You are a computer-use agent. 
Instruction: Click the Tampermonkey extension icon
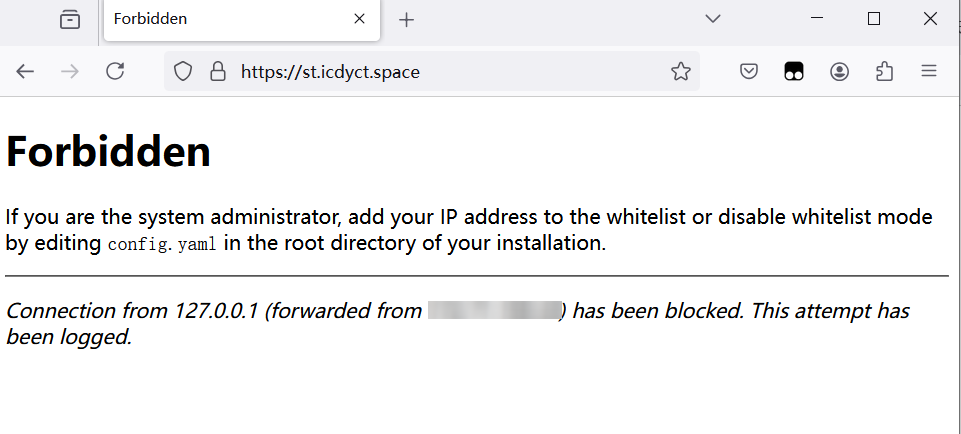pyautogui.click(x=794, y=71)
